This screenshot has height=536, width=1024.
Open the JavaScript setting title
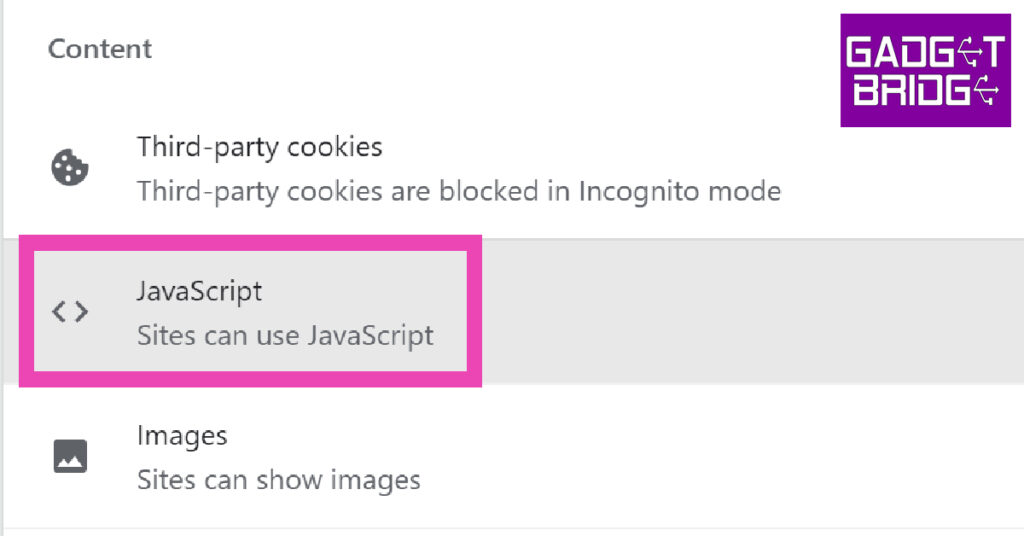(199, 292)
